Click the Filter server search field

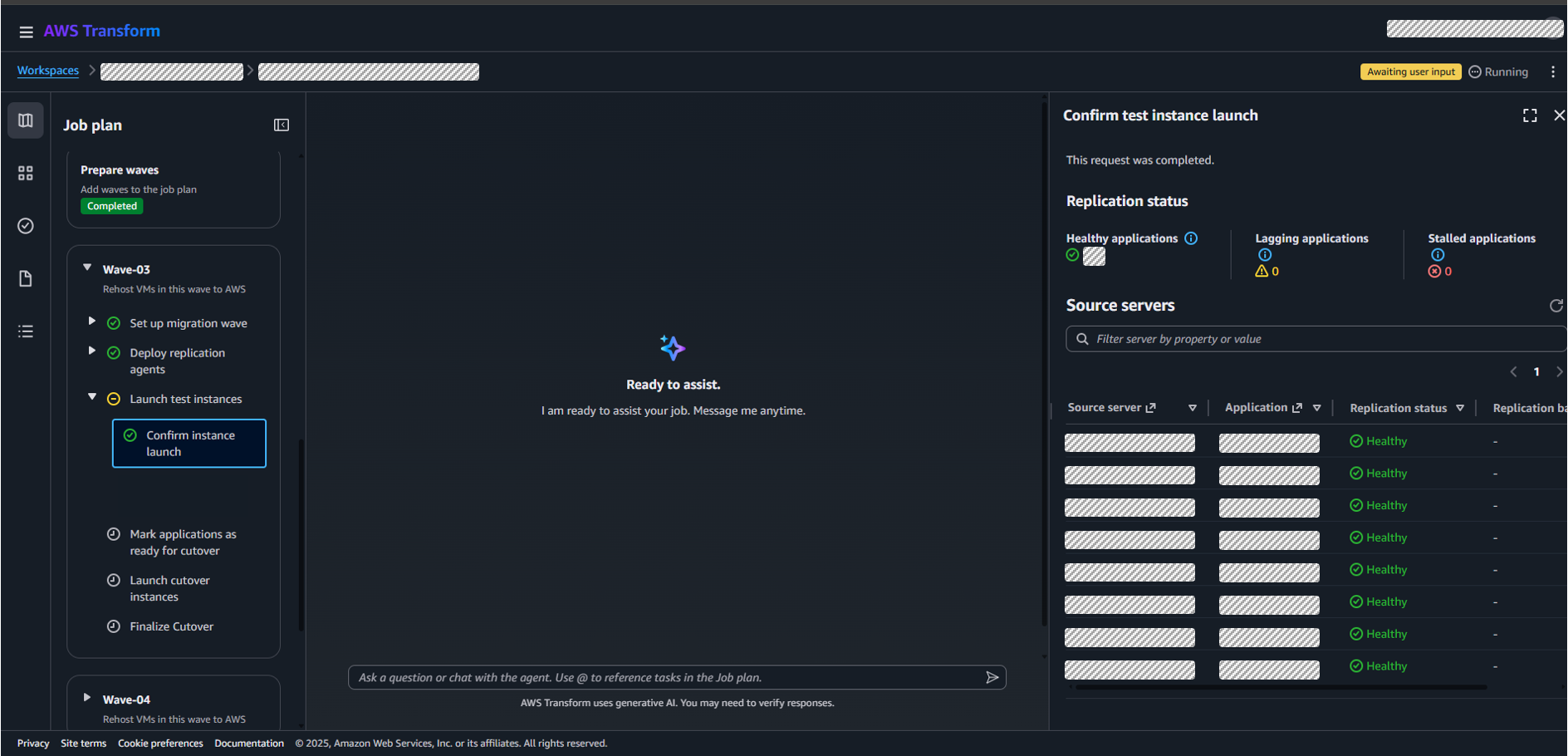point(1321,339)
